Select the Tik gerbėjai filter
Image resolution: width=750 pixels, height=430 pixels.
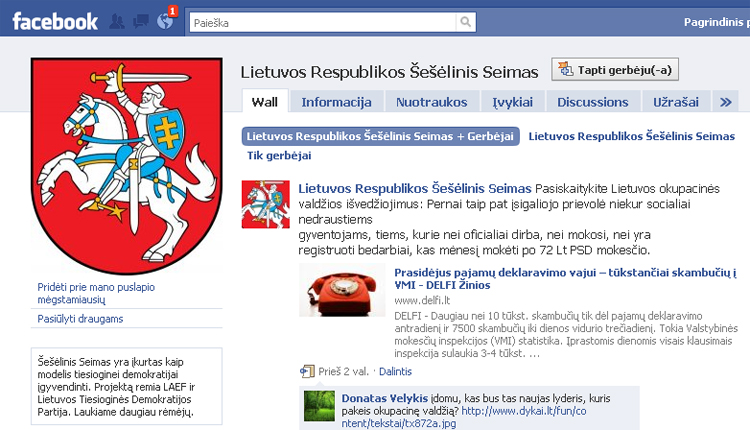[x=279, y=155]
